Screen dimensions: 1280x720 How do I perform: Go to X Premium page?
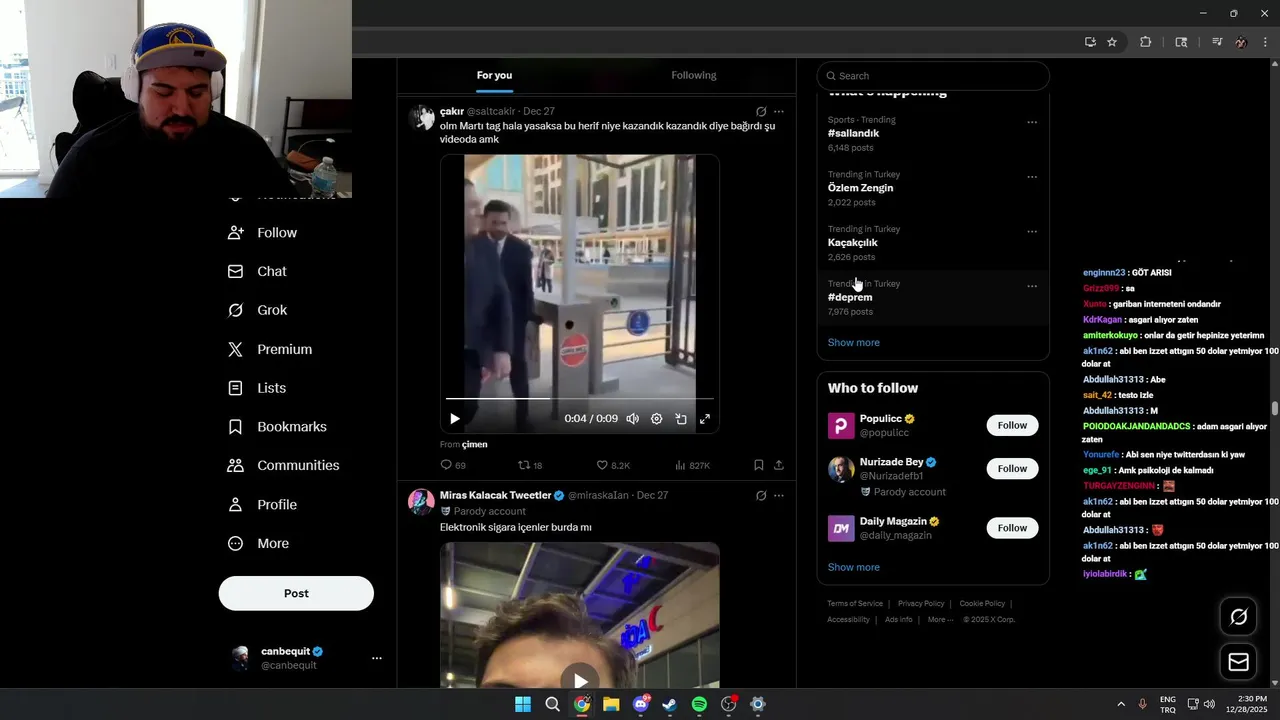(270, 350)
